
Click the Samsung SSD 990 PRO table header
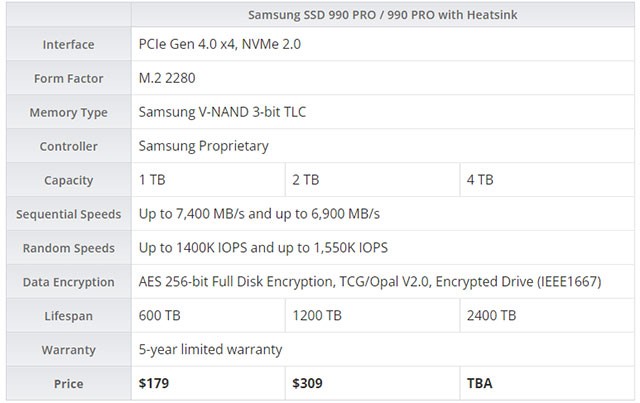coord(384,14)
